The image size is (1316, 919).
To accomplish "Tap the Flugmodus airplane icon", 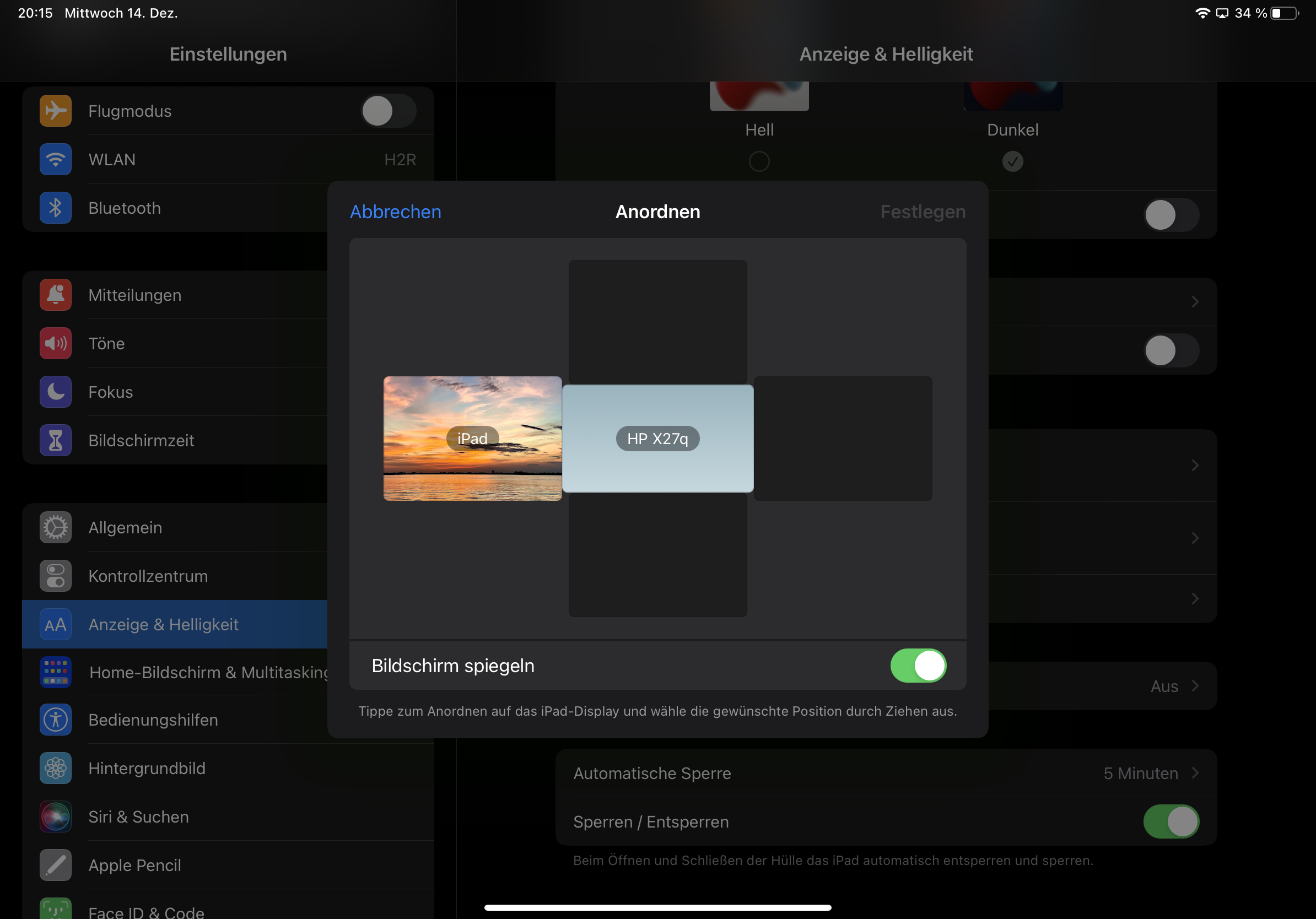I will pos(56,111).
